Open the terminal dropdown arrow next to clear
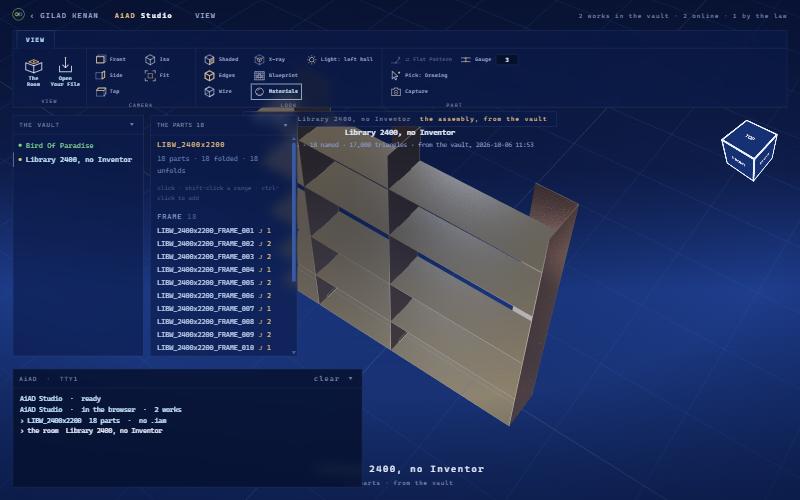 (351, 379)
